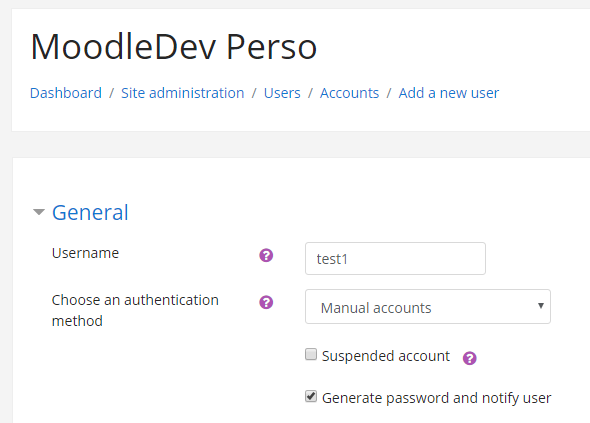This screenshot has height=423, width=590.
Task: Go to Dashboard breadcrumb
Action: 66,93
